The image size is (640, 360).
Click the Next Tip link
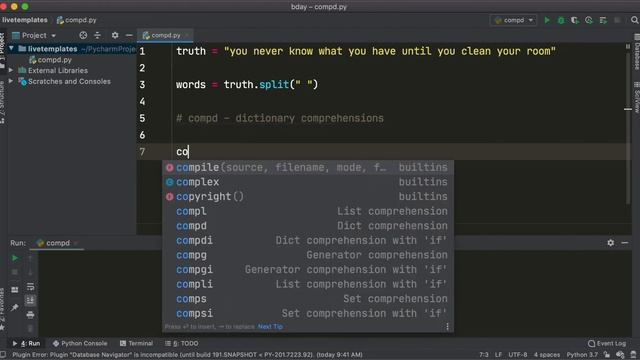tap(270, 327)
